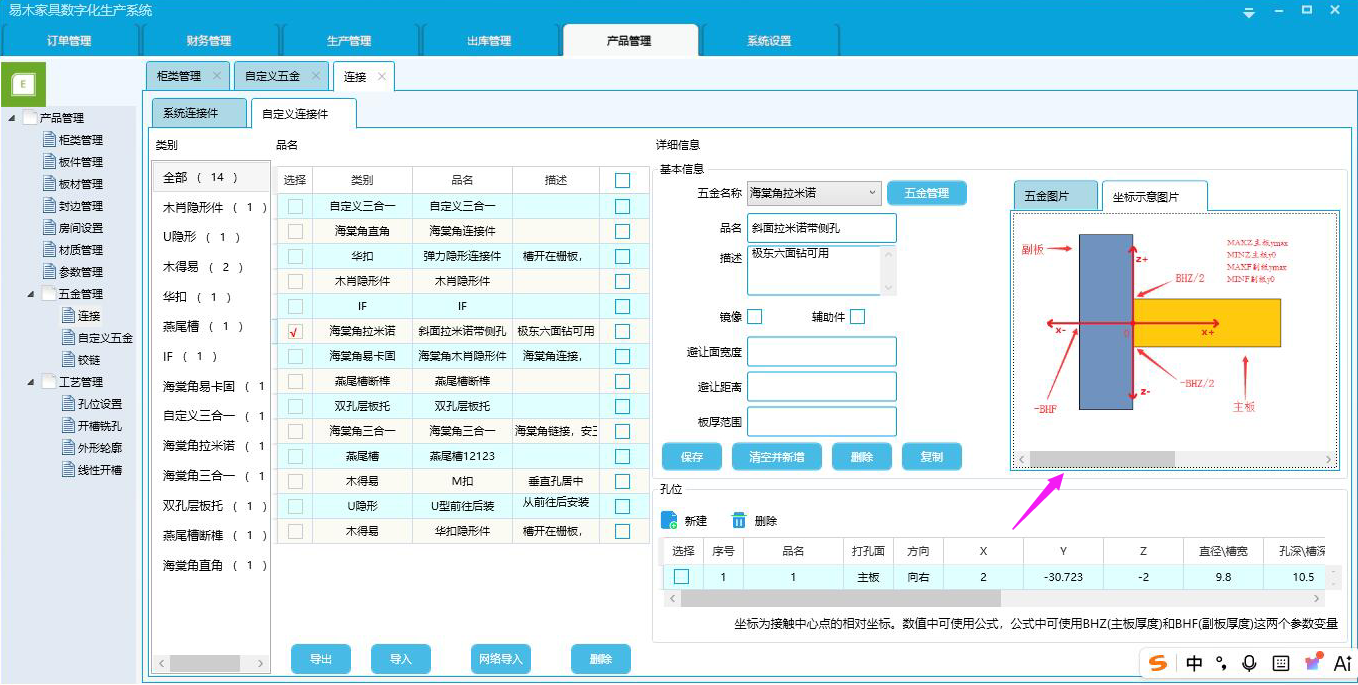Close the 自定义五金 tab
Viewport: 1358px width, 685px height.
coord(315,76)
